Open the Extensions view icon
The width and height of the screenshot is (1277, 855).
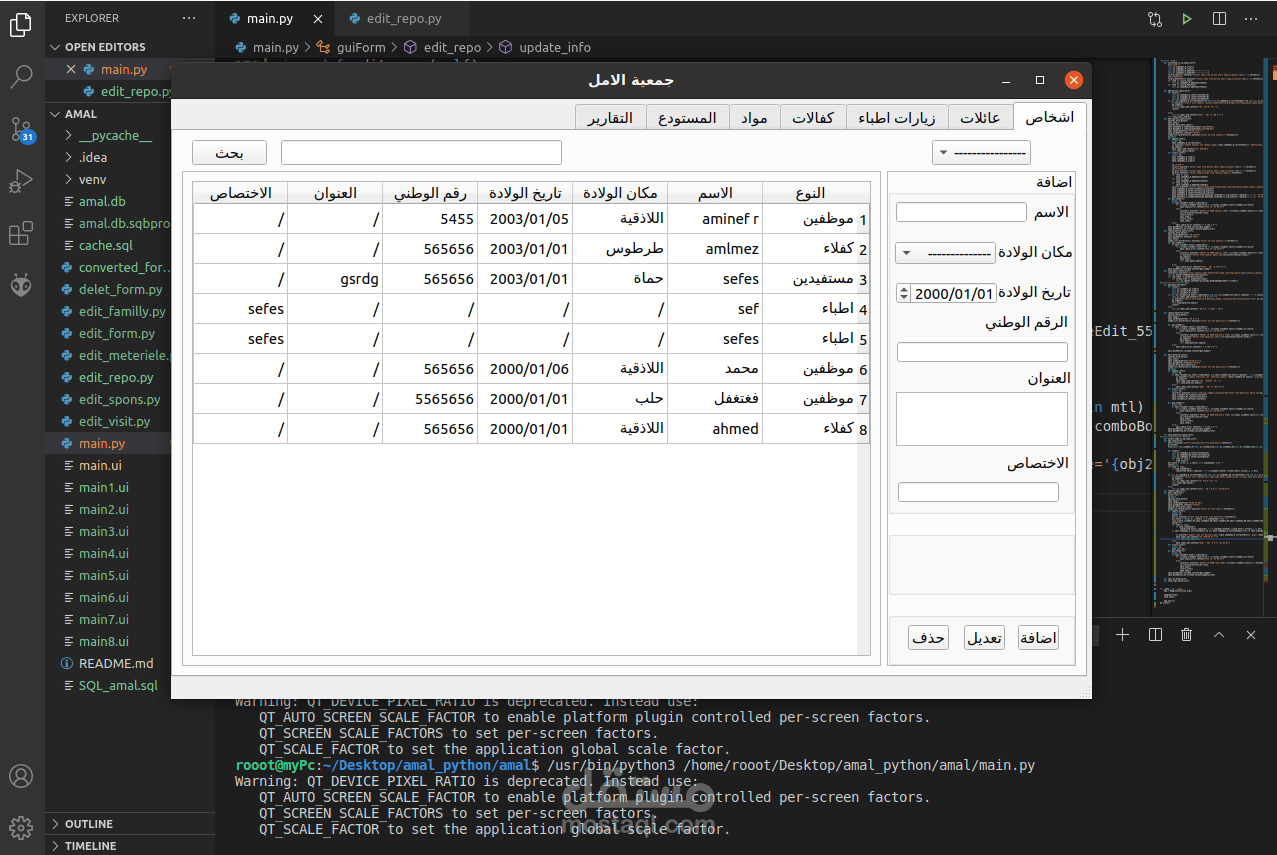[x=21, y=234]
